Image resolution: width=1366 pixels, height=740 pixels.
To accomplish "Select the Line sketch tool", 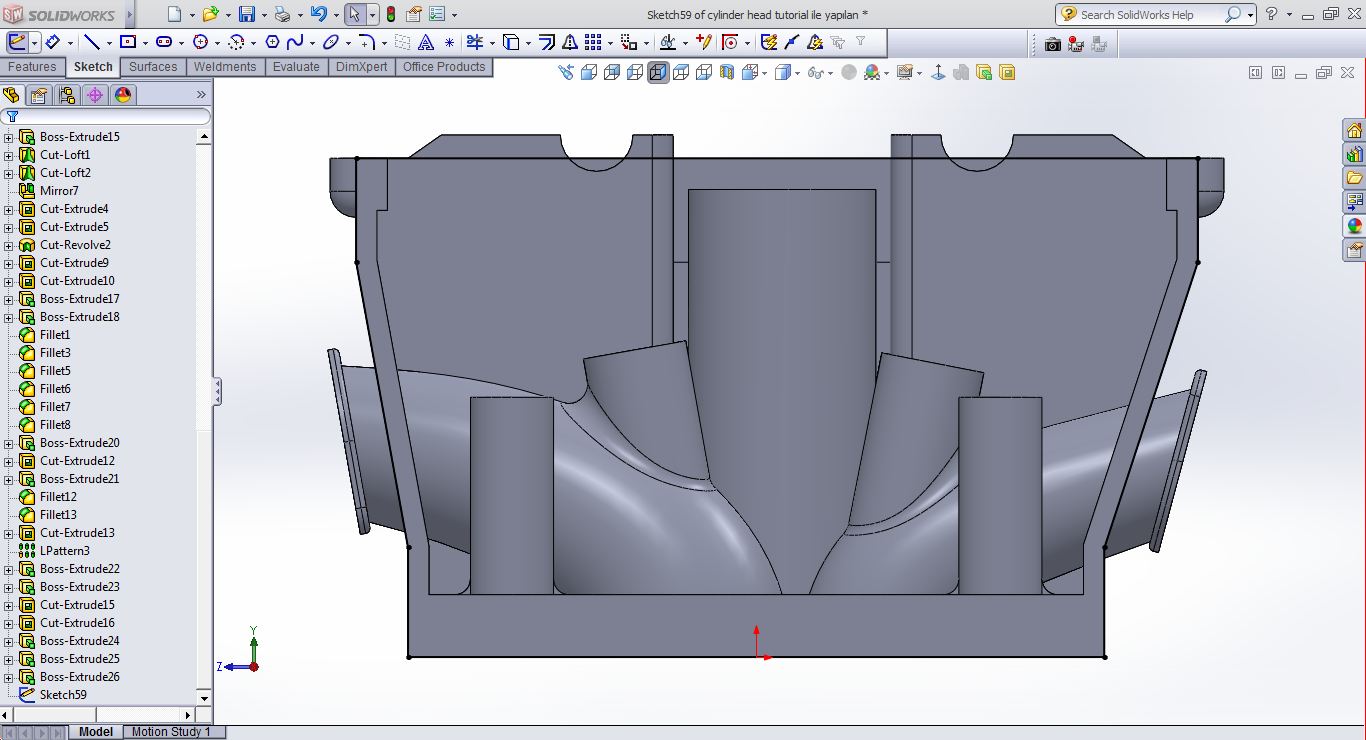I will (x=92, y=42).
